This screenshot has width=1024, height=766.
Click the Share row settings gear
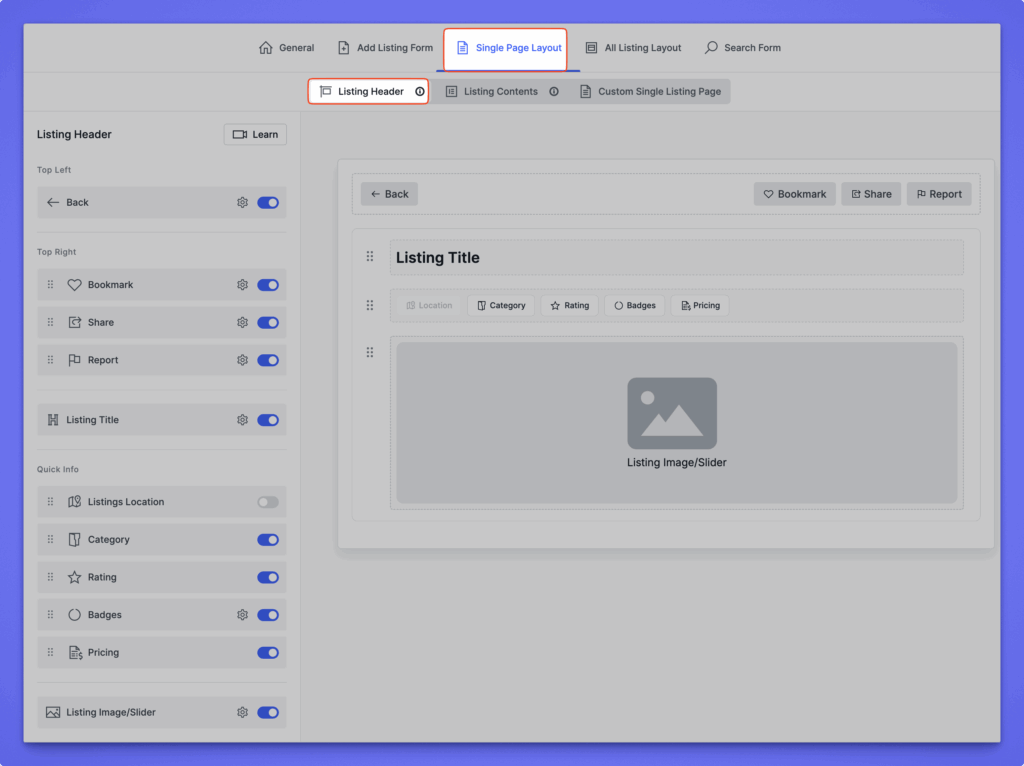(x=242, y=323)
